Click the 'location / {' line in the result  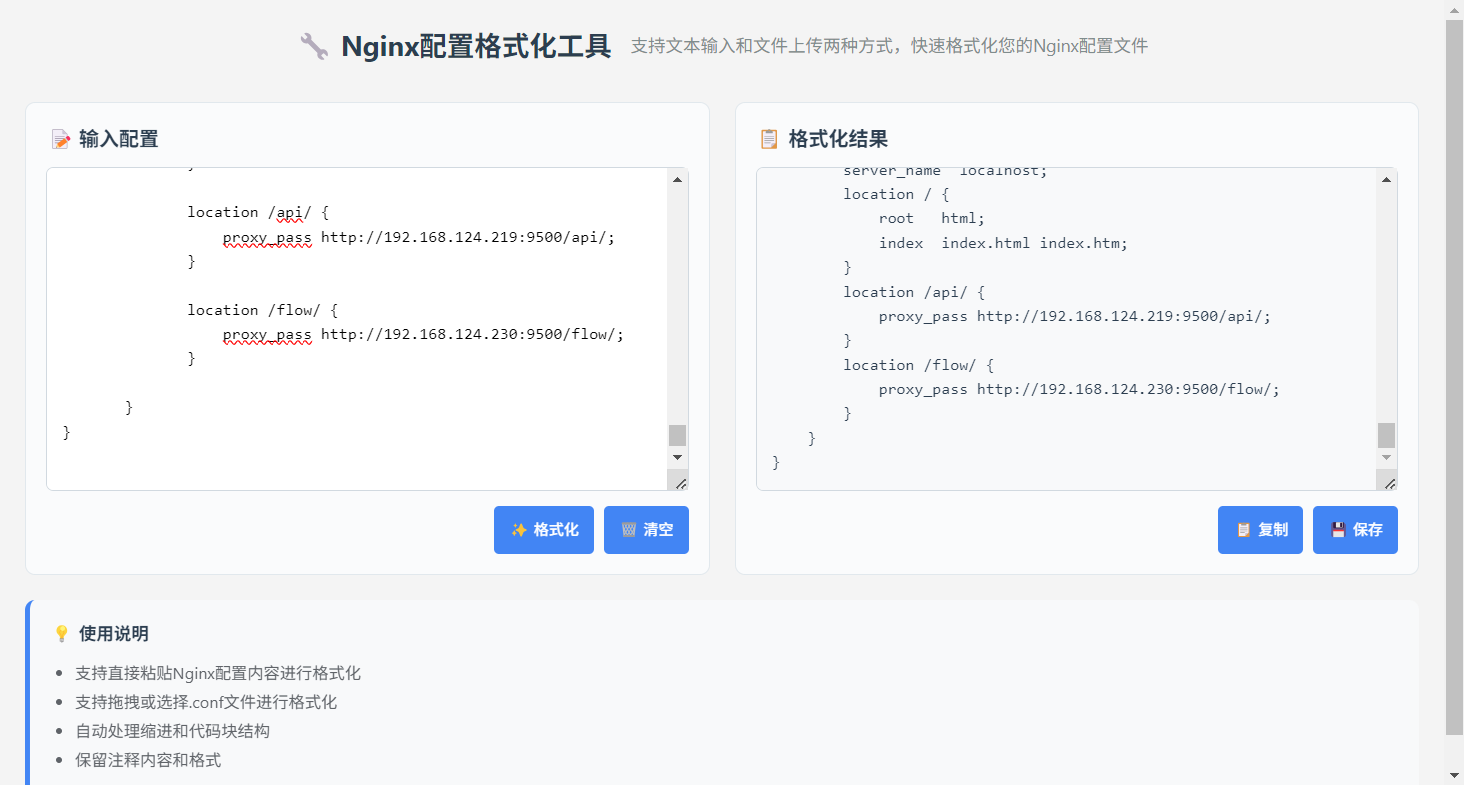click(x=896, y=194)
